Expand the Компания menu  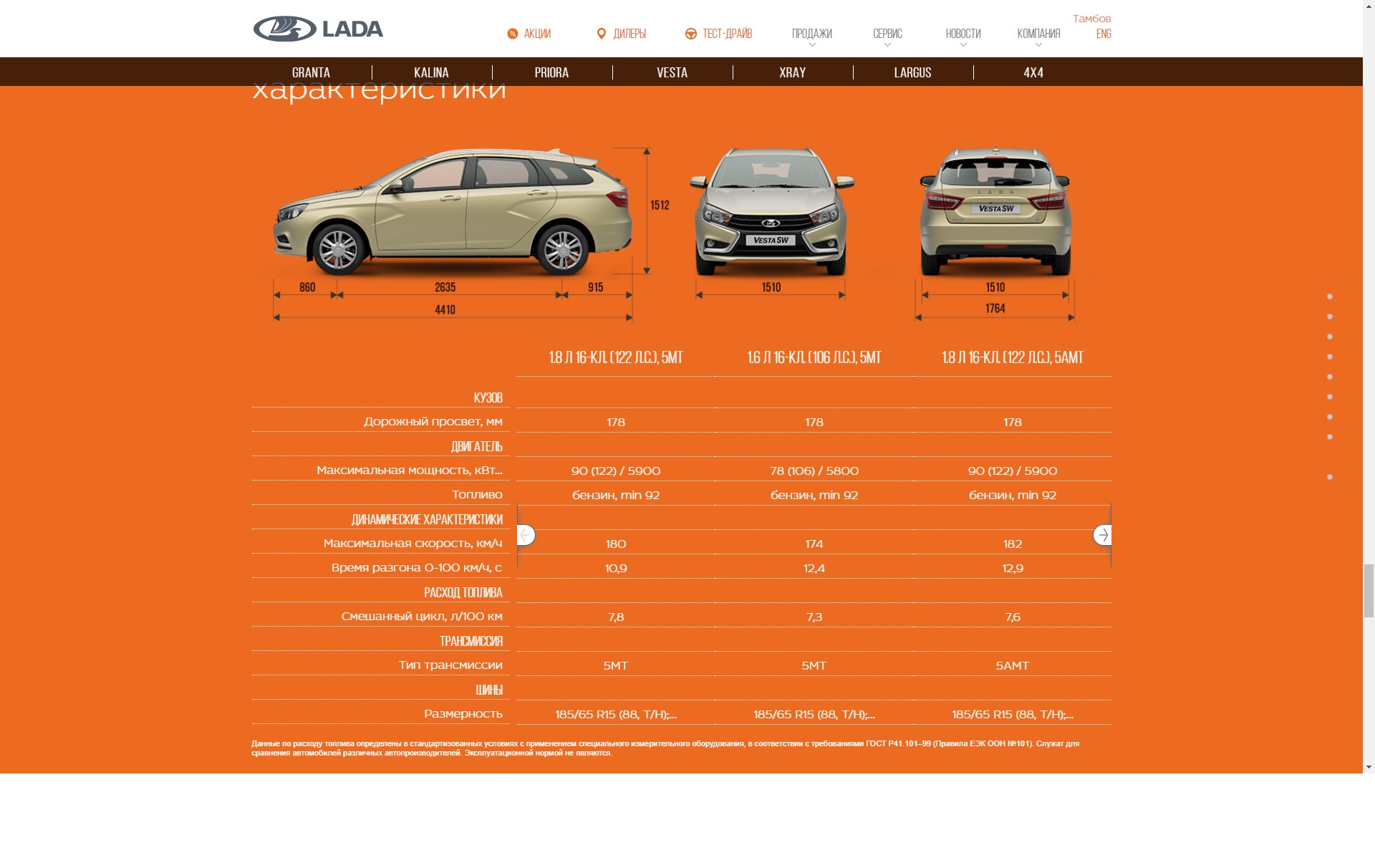(x=1038, y=34)
